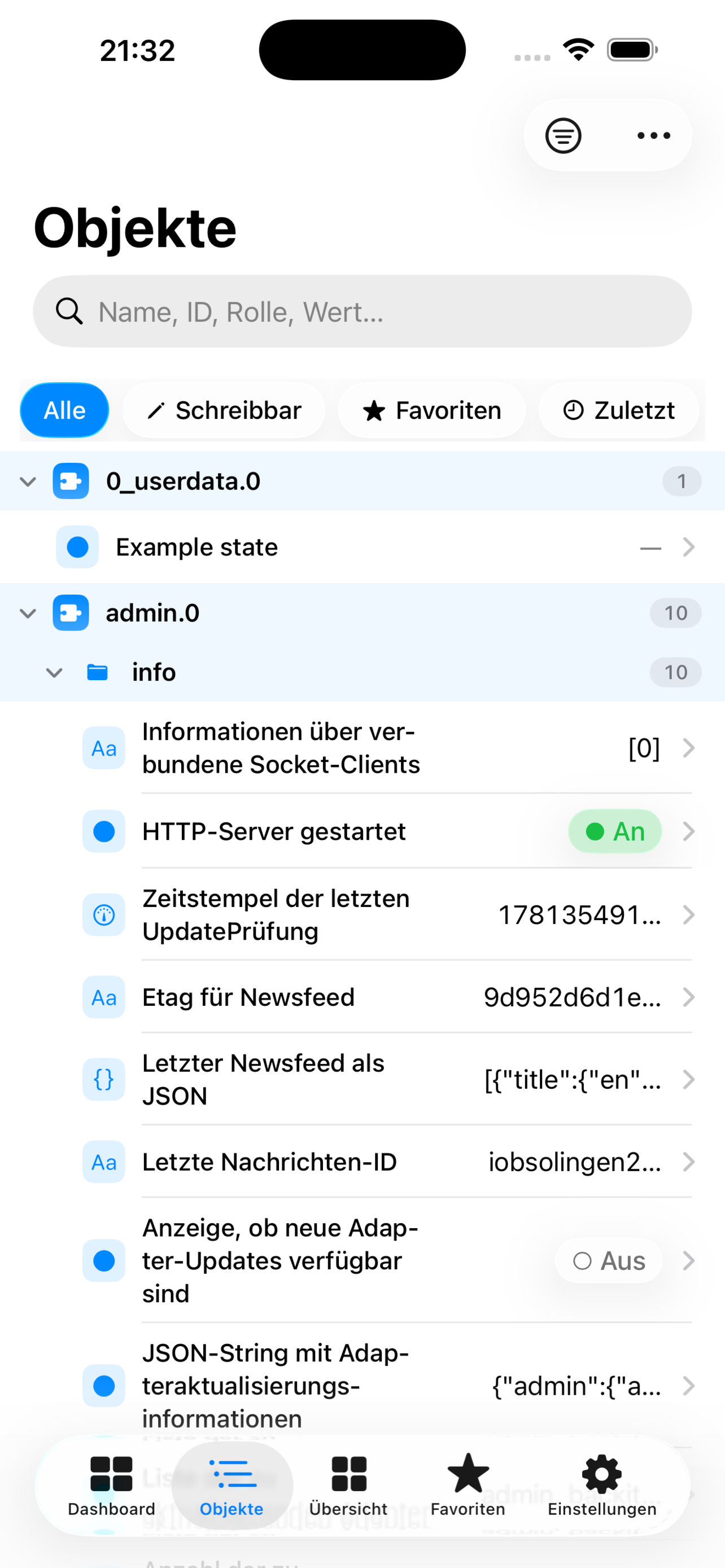The image size is (725, 1568).
Task: Tap the 0_userdata.0 adapter icon
Action: [71, 481]
